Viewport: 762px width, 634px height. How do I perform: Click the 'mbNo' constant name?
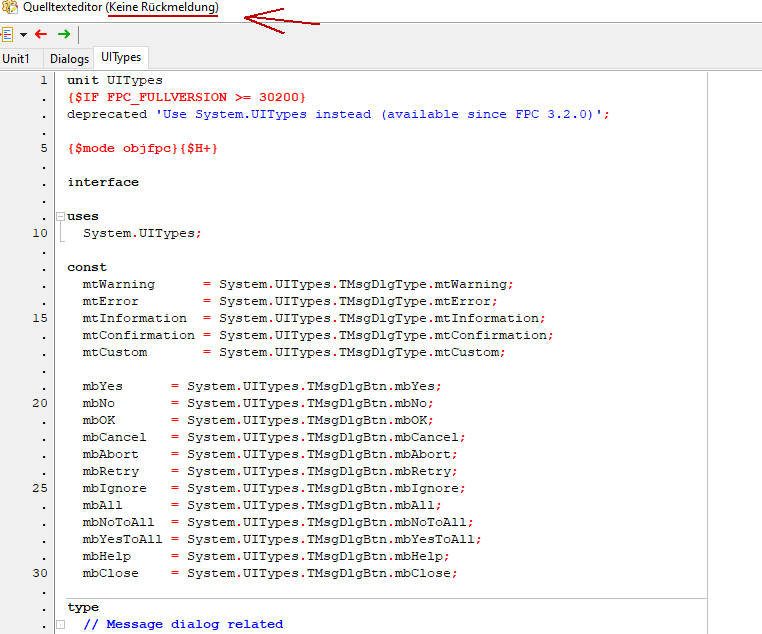point(99,403)
